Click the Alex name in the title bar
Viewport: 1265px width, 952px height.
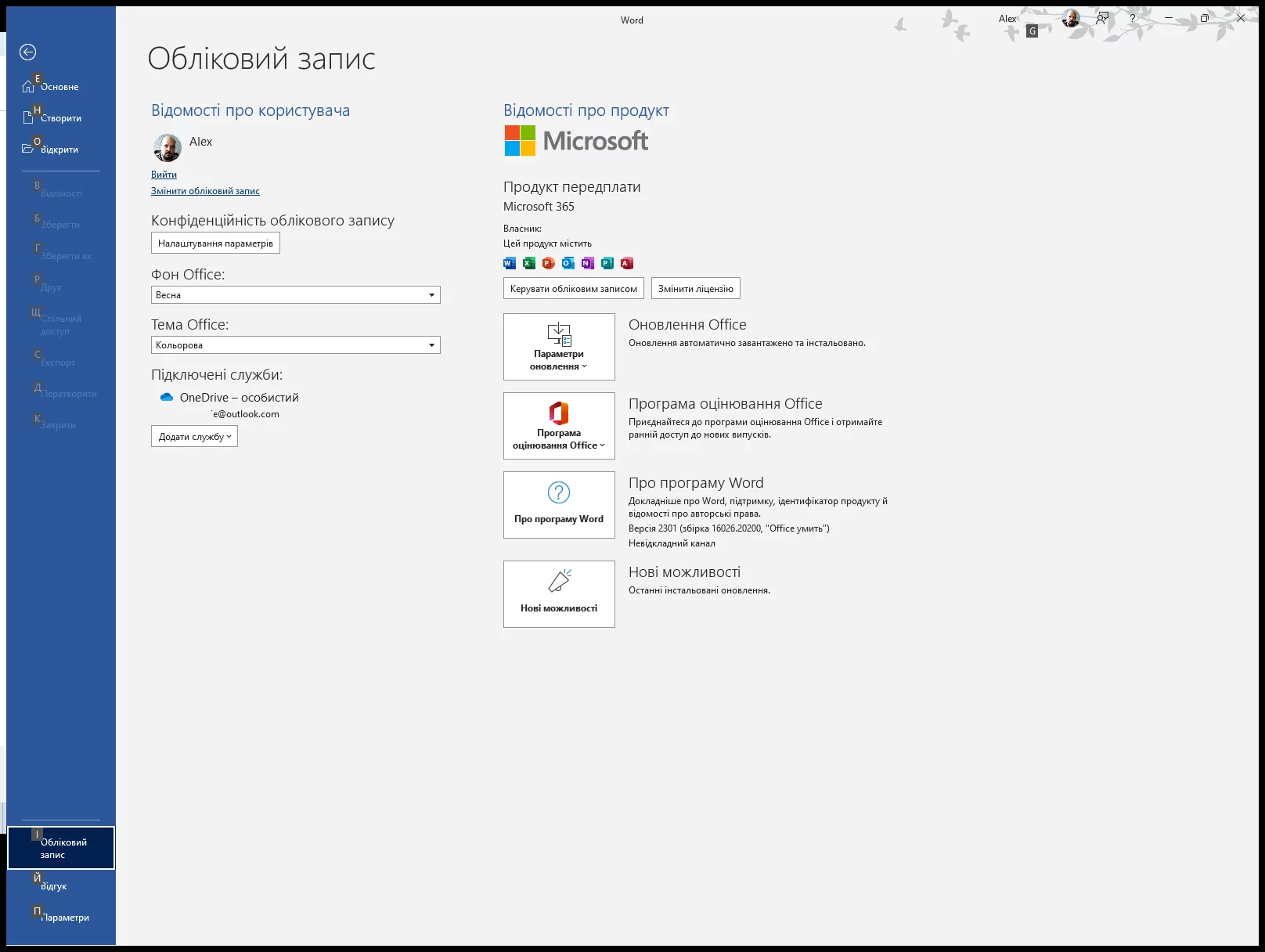coord(1007,19)
